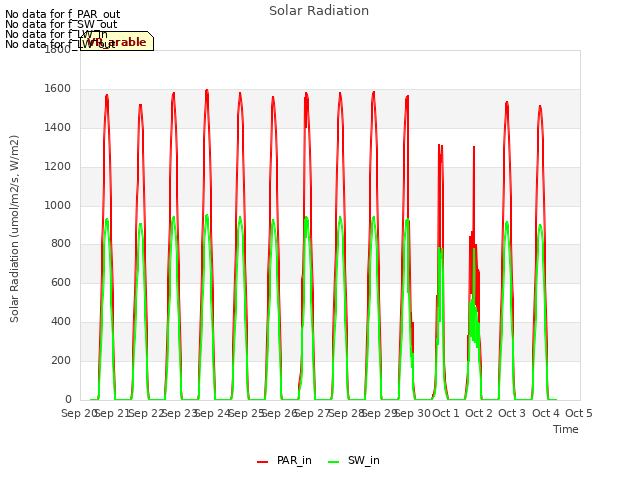Click the Sep 30 x-axis tick label

coord(413,413)
